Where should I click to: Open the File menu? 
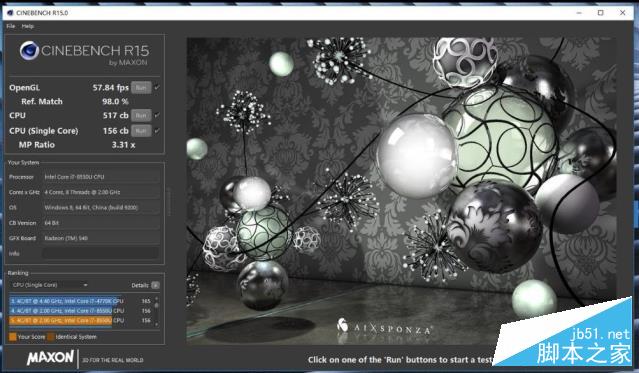coord(11,26)
